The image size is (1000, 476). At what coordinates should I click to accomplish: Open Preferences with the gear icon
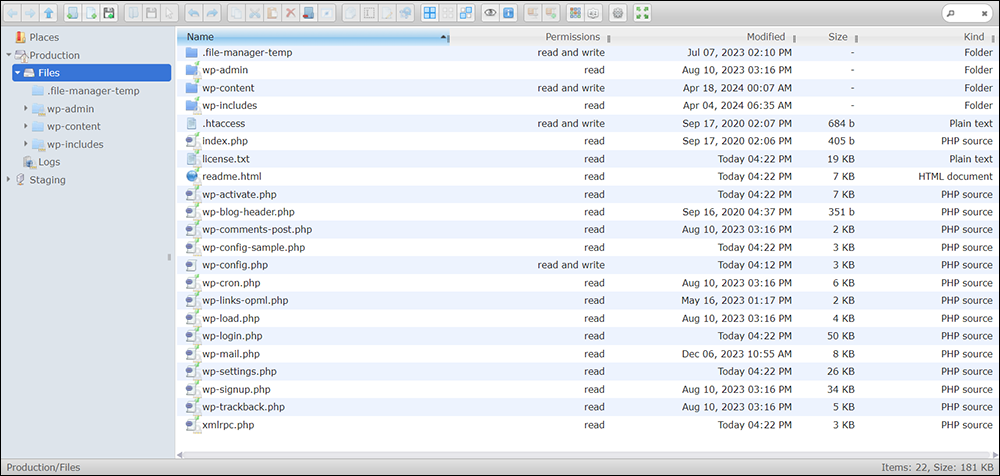click(617, 12)
